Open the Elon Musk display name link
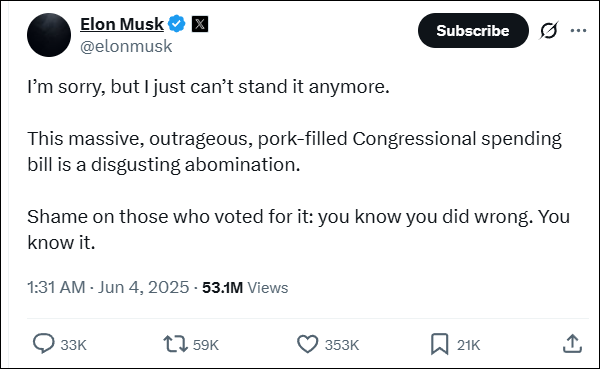Image resolution: width=600 pixels, height=369 pixels. coord(122,24)
